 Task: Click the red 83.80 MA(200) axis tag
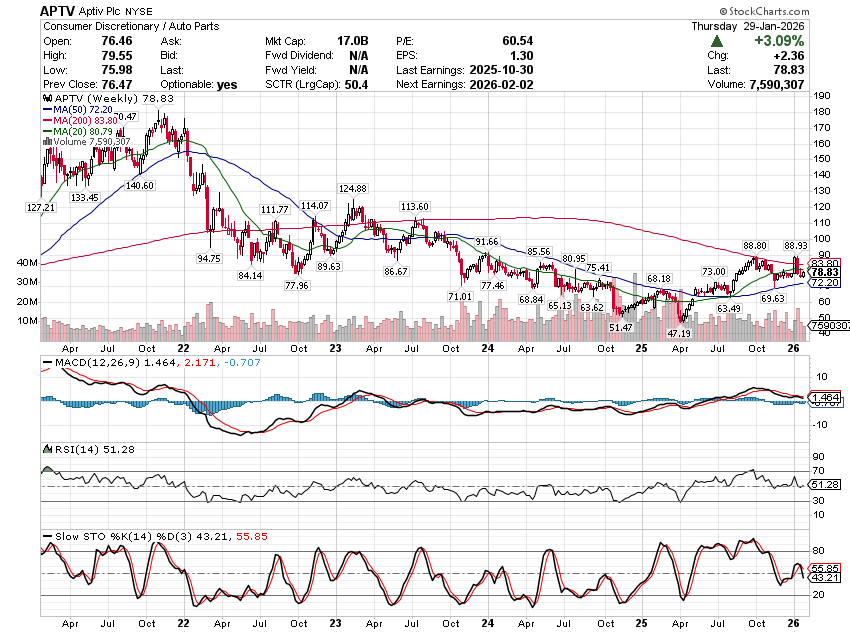tap(825, 263)
